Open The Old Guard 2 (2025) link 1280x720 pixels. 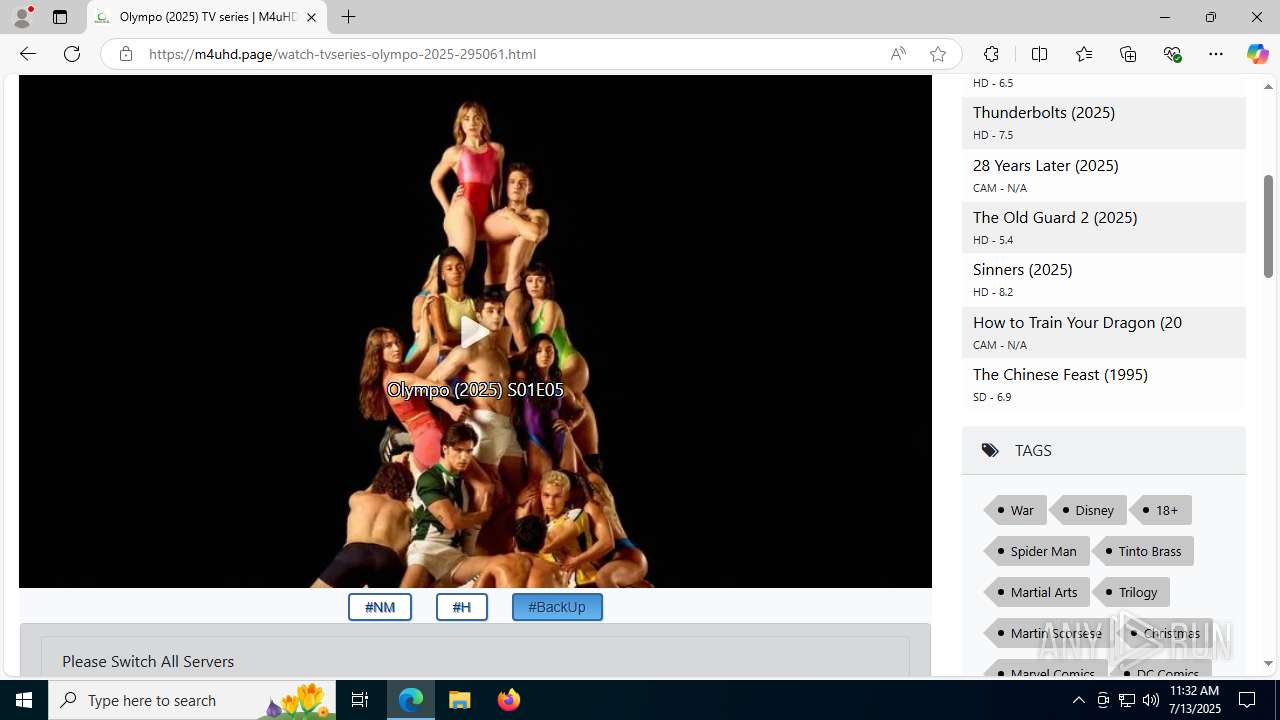coord(1055,217)
